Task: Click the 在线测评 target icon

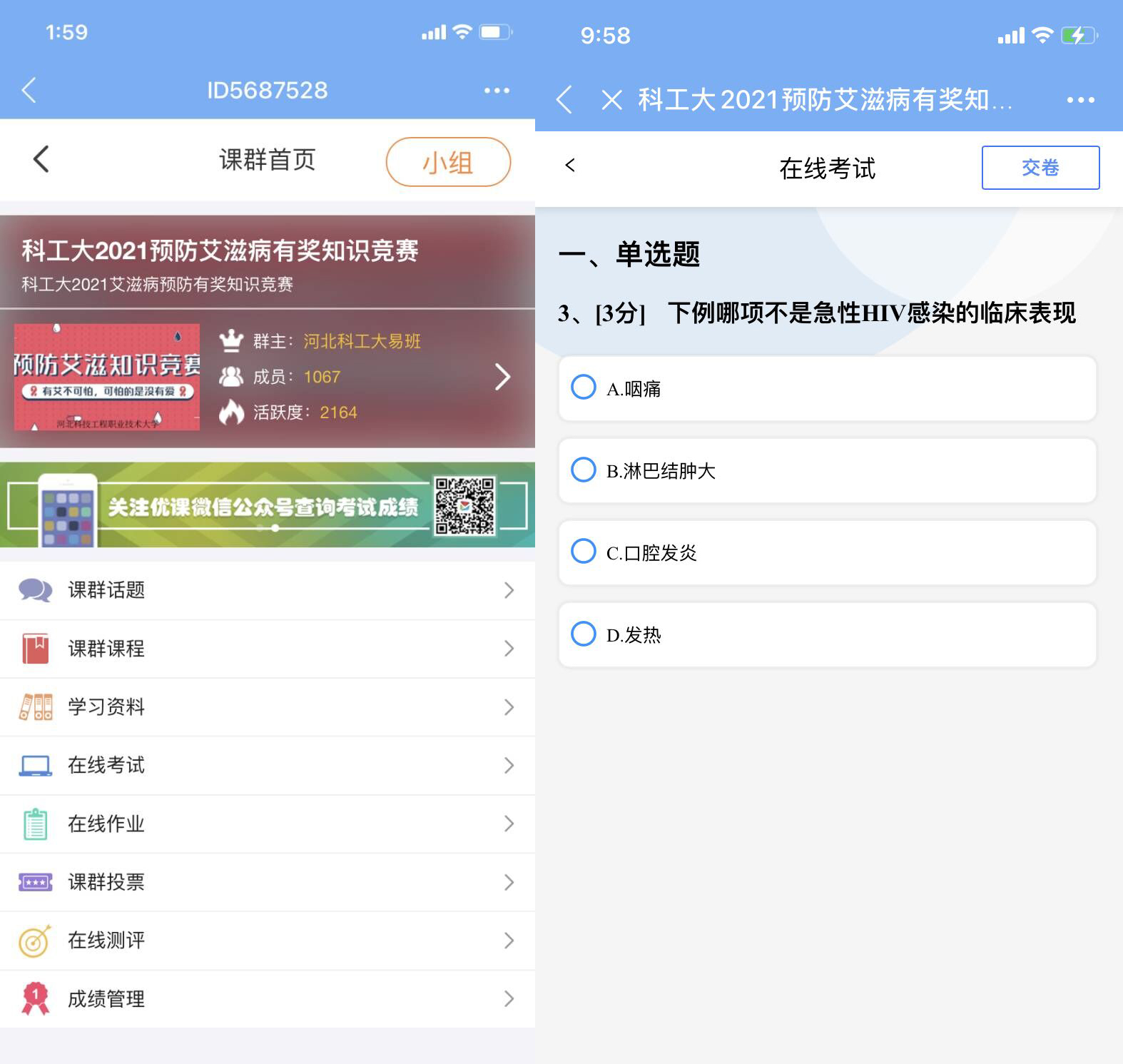Action: 35,941
